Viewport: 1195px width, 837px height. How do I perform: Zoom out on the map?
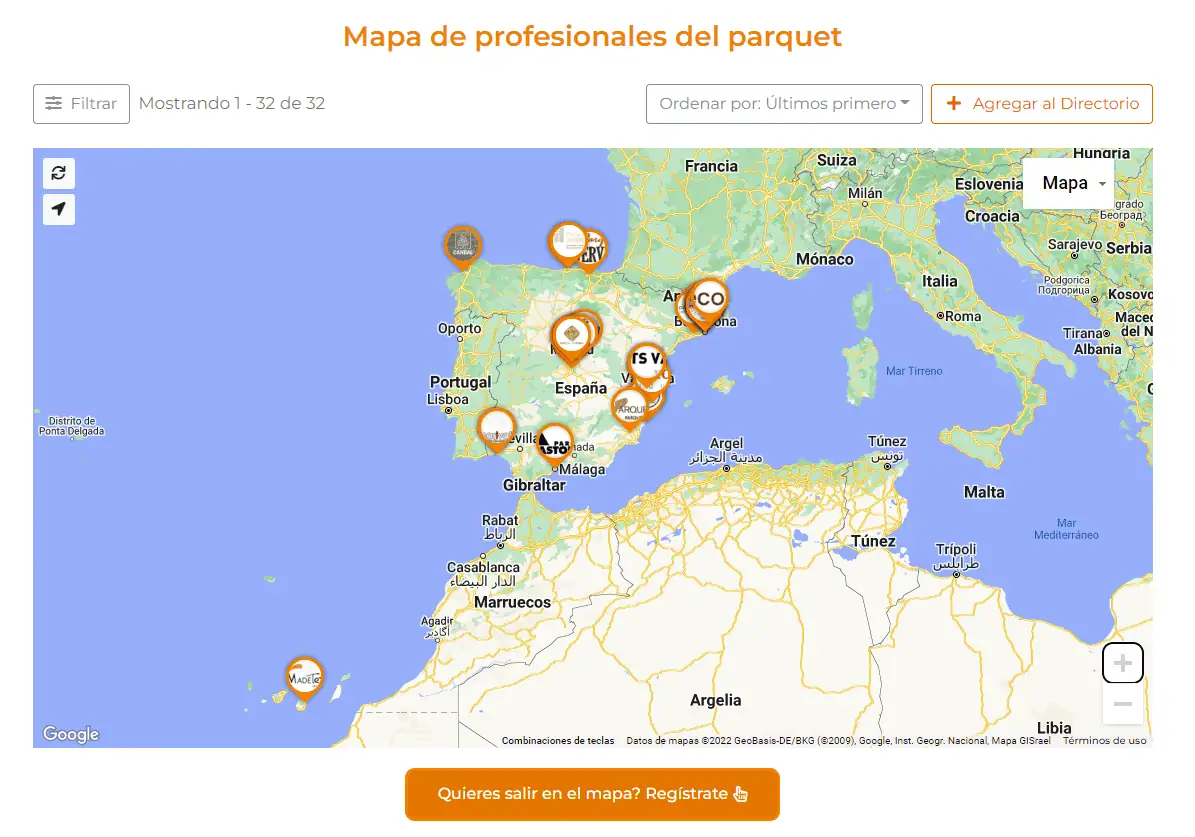coord(1122,704)
